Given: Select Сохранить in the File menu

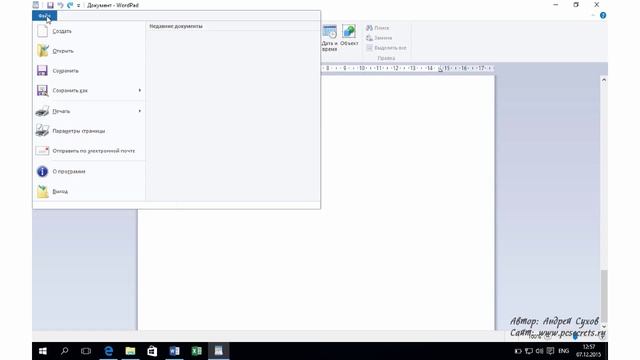Looking at the screenshot, I should [89, 71].
